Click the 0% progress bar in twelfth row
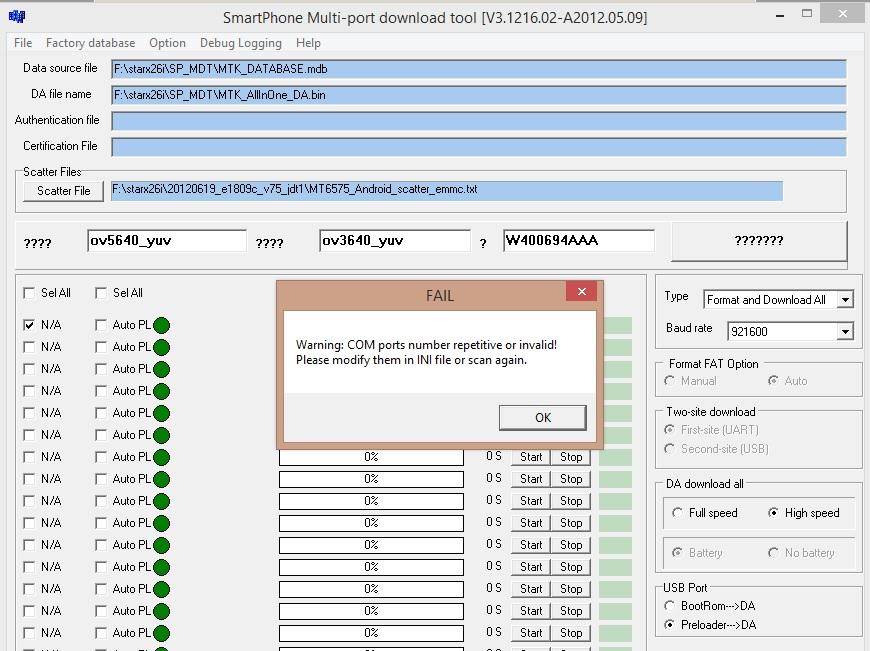Screen dimensions: 870x651 (x=371, y=567)
